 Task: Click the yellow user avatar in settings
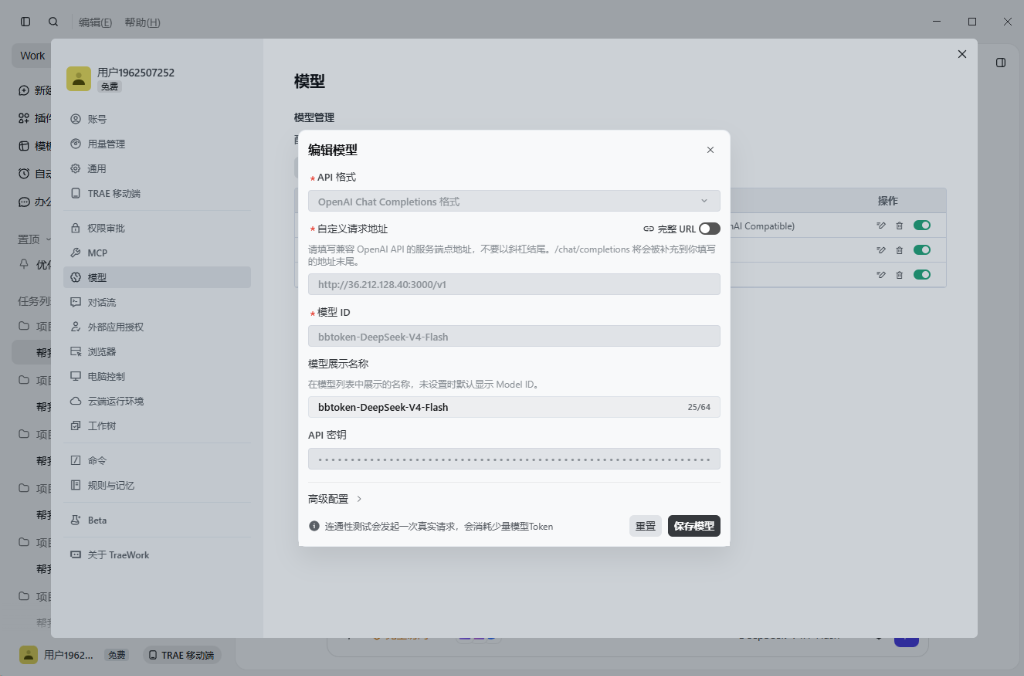click(x=78, y=79)
